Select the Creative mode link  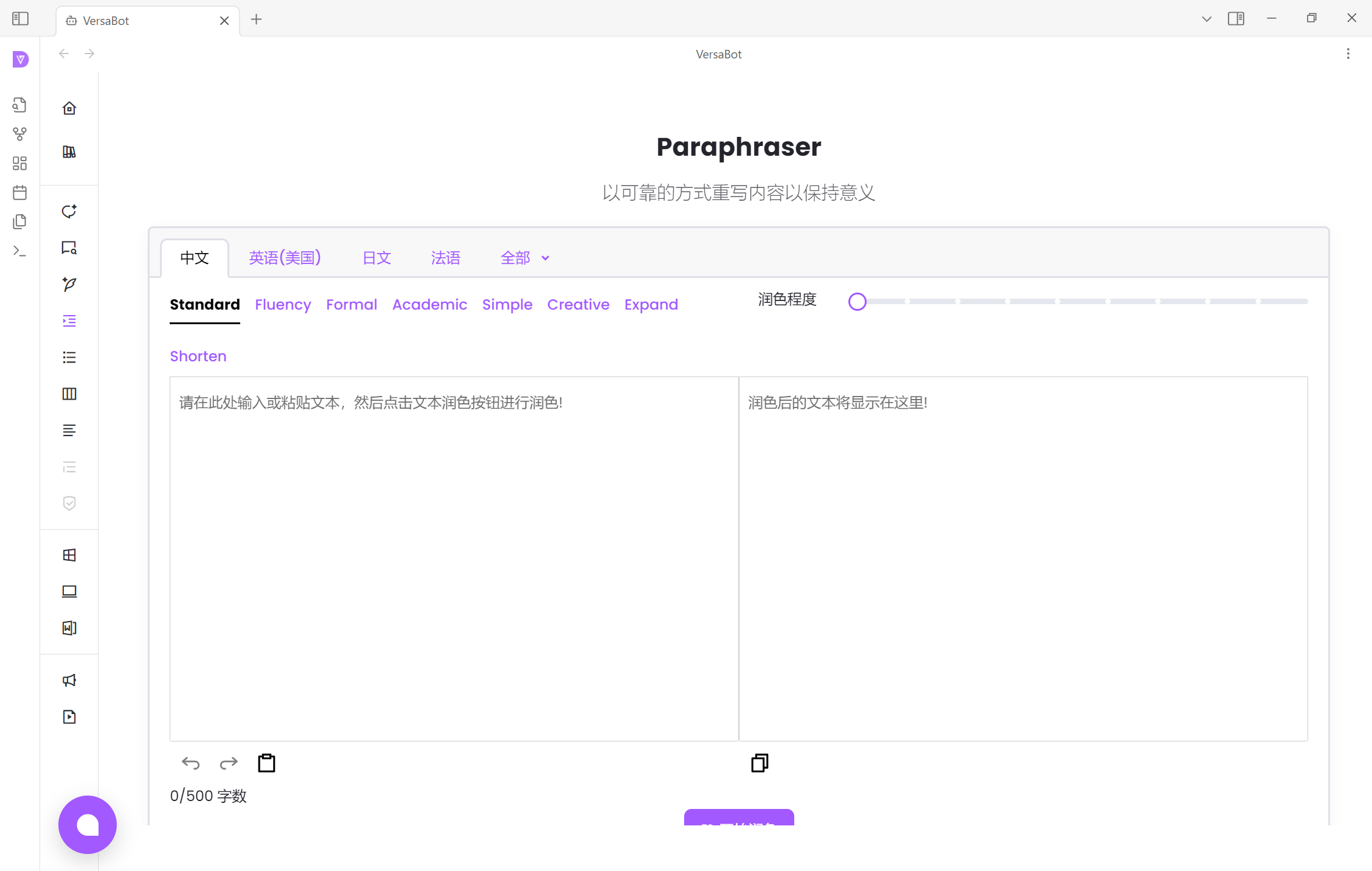tap(578, 304)
